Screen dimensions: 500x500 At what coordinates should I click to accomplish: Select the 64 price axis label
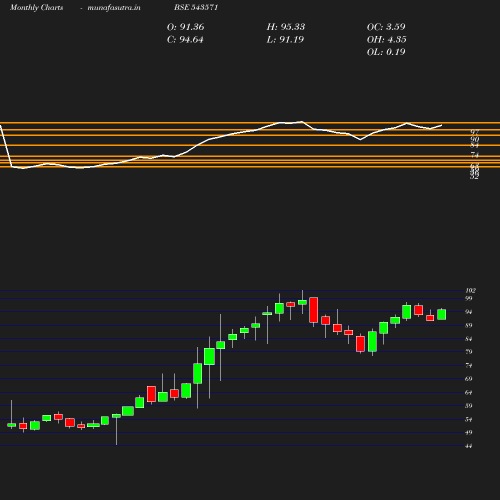click(469, 392)
